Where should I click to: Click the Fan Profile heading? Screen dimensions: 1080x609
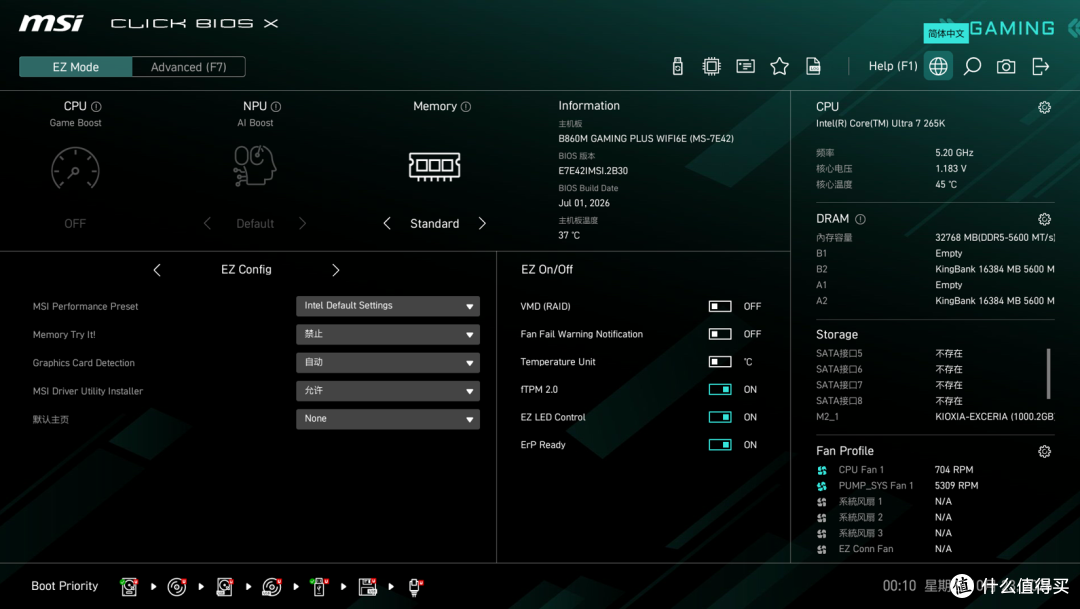click(844, 451)
